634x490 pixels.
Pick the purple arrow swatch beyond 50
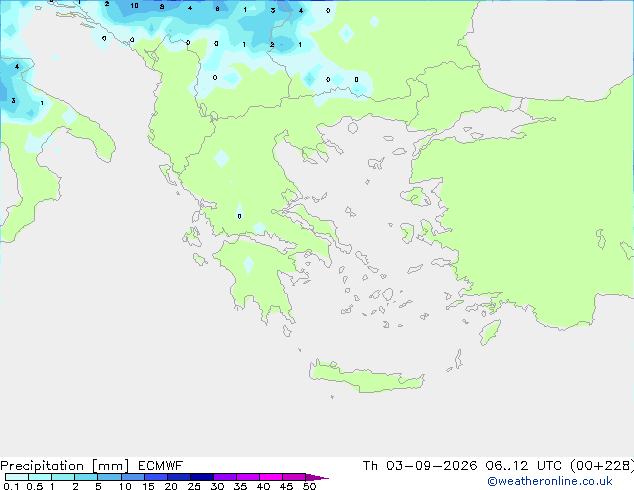coord(317,477)
